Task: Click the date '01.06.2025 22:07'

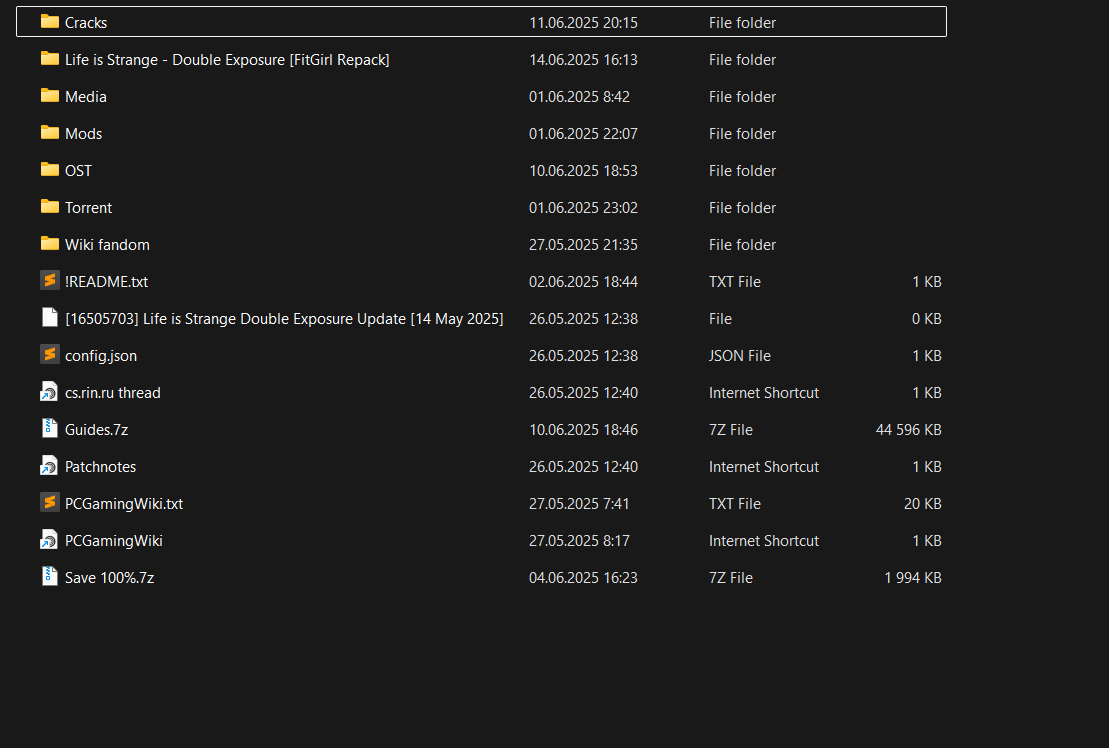Action: coord(583,134)
